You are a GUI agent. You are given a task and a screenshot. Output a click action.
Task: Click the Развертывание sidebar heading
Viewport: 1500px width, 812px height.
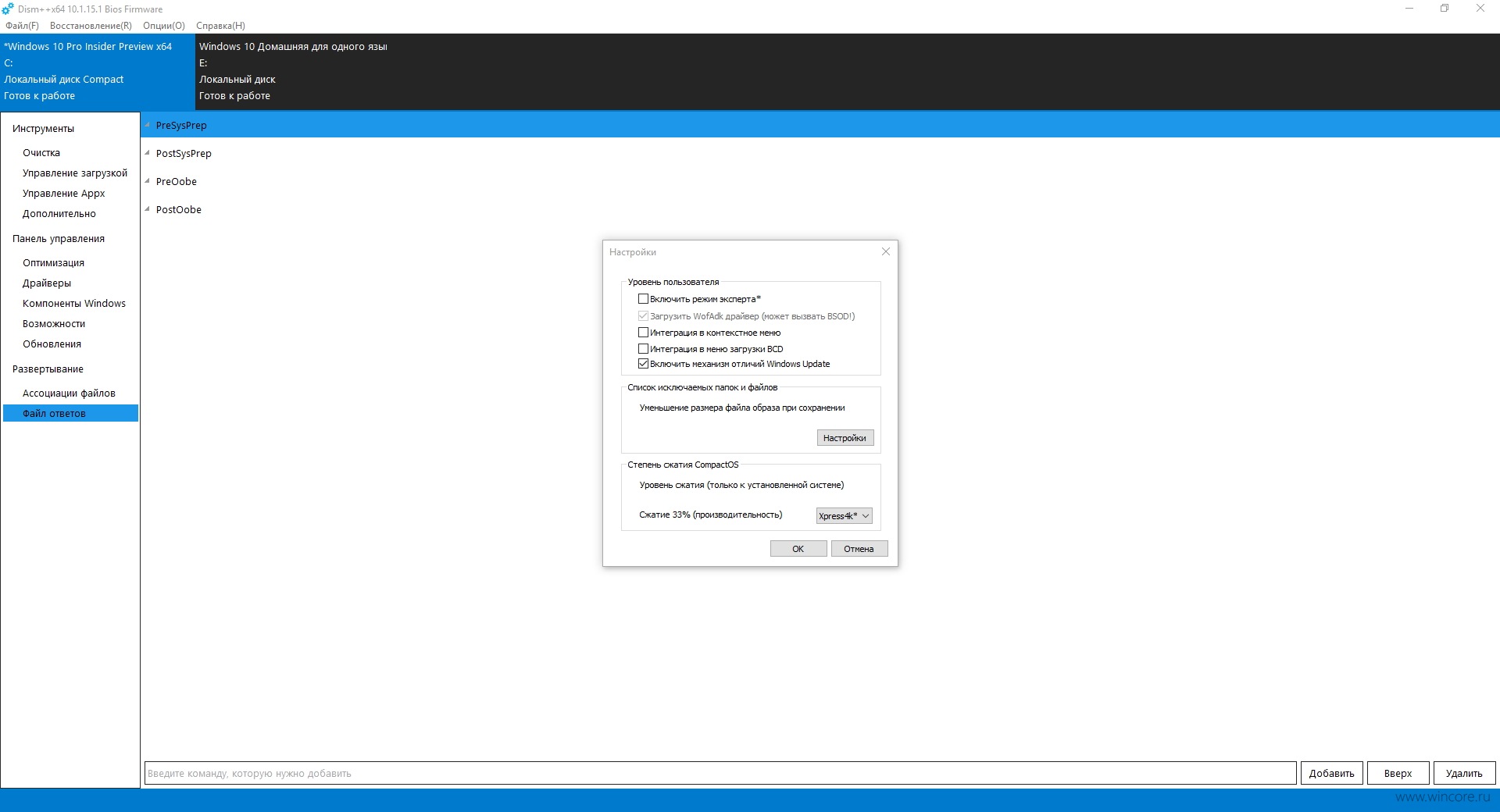coord(48,369)
